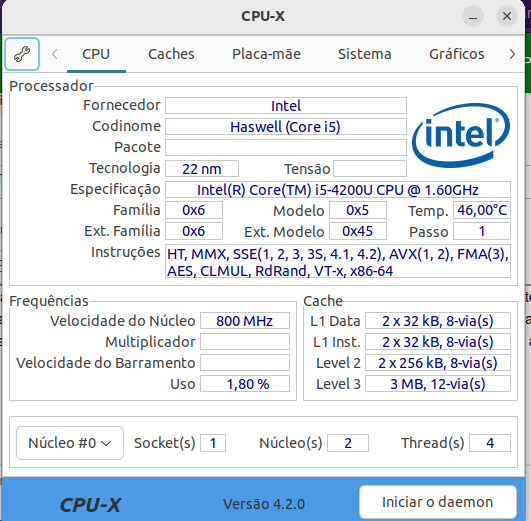Image resolution: width=531 pixels, height=521 pixels.
Task: Click the Velocidade do Núcleo 800 MHz field
Action: (245, 321)
